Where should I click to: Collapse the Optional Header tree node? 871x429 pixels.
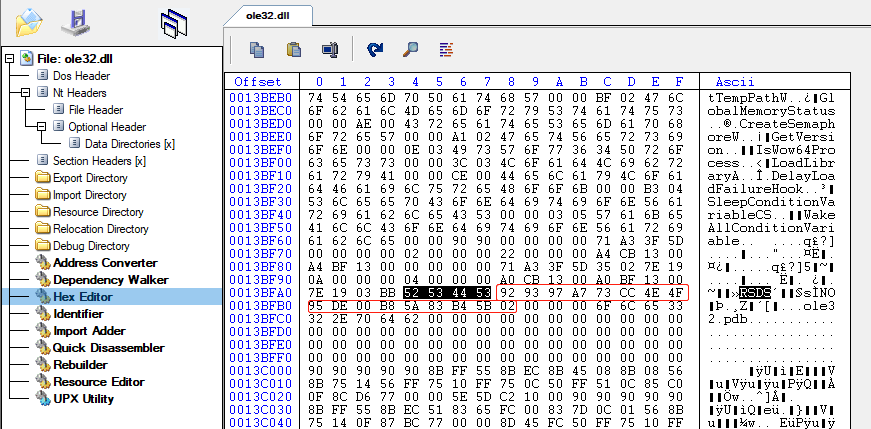point(42,127)
